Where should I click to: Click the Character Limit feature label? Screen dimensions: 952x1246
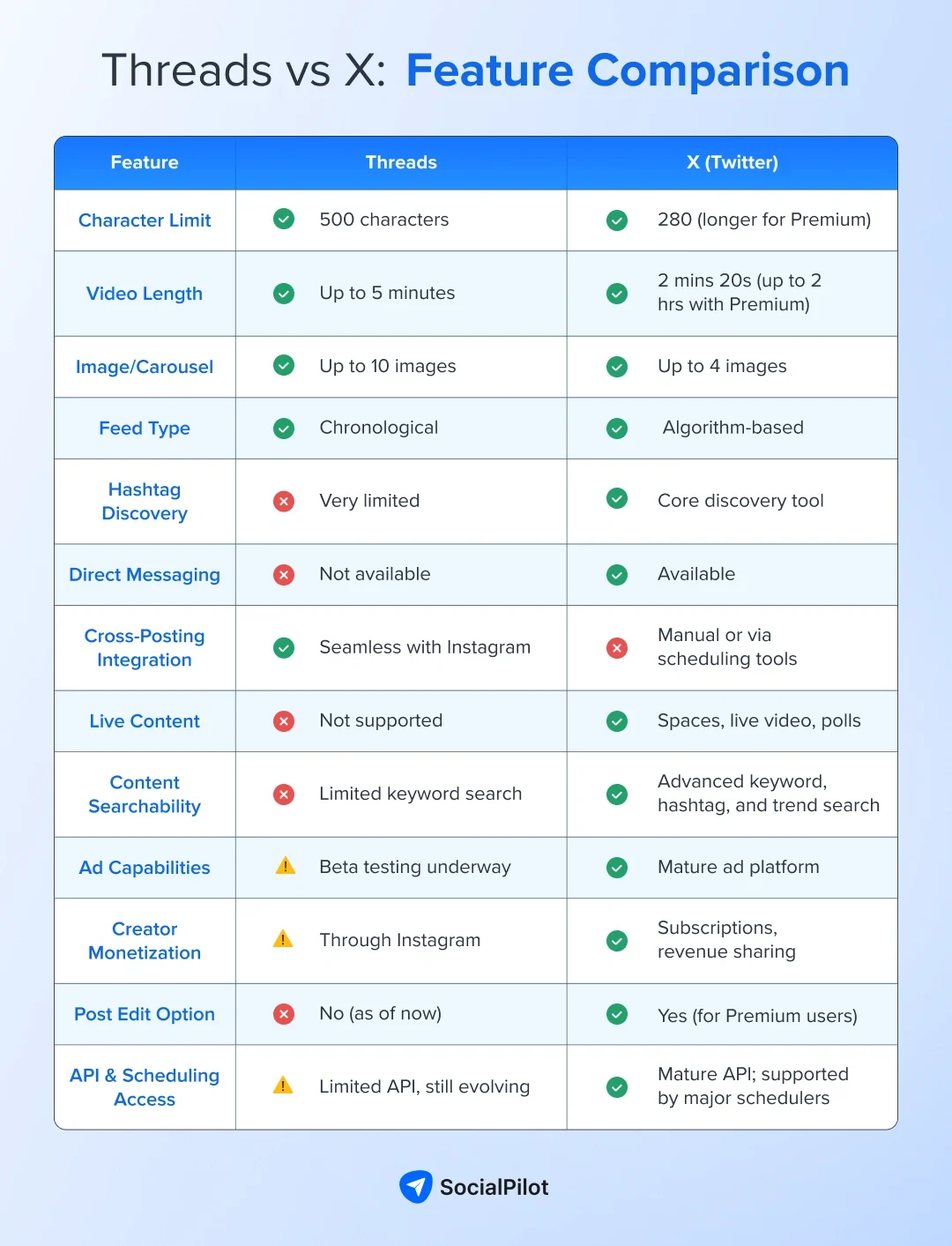pos(145,220)
